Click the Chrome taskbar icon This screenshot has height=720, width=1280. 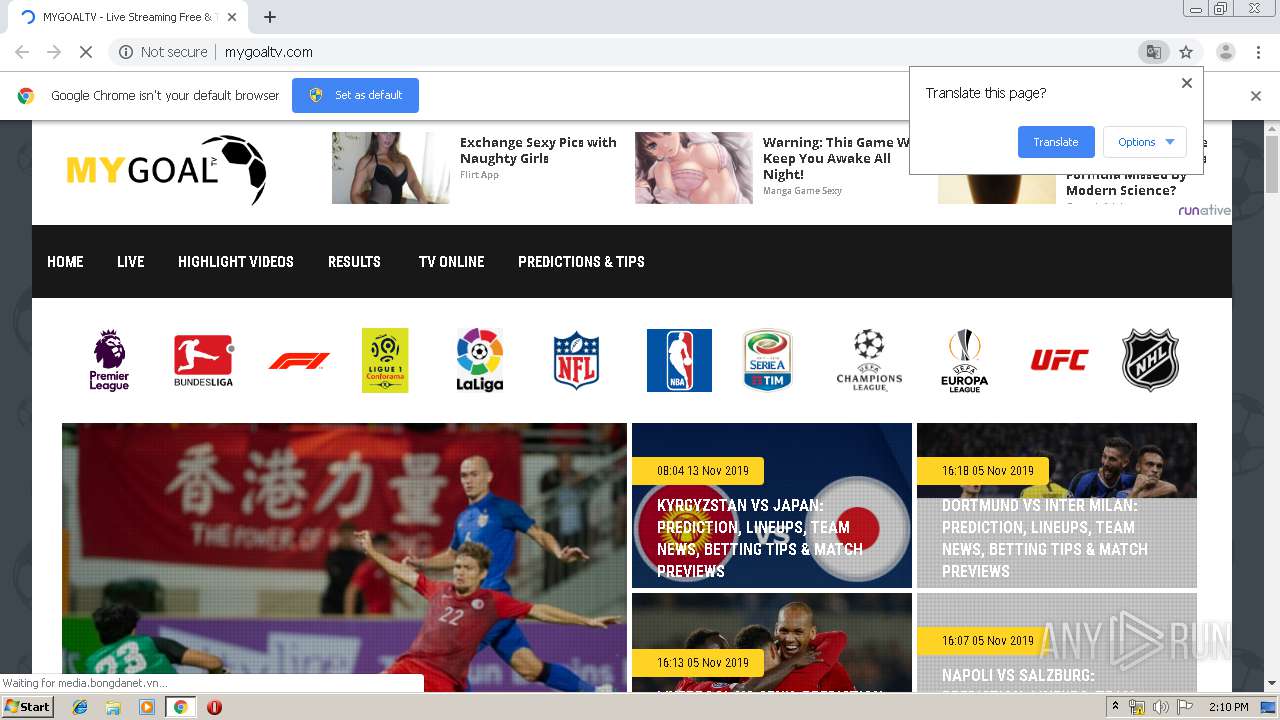180,707
